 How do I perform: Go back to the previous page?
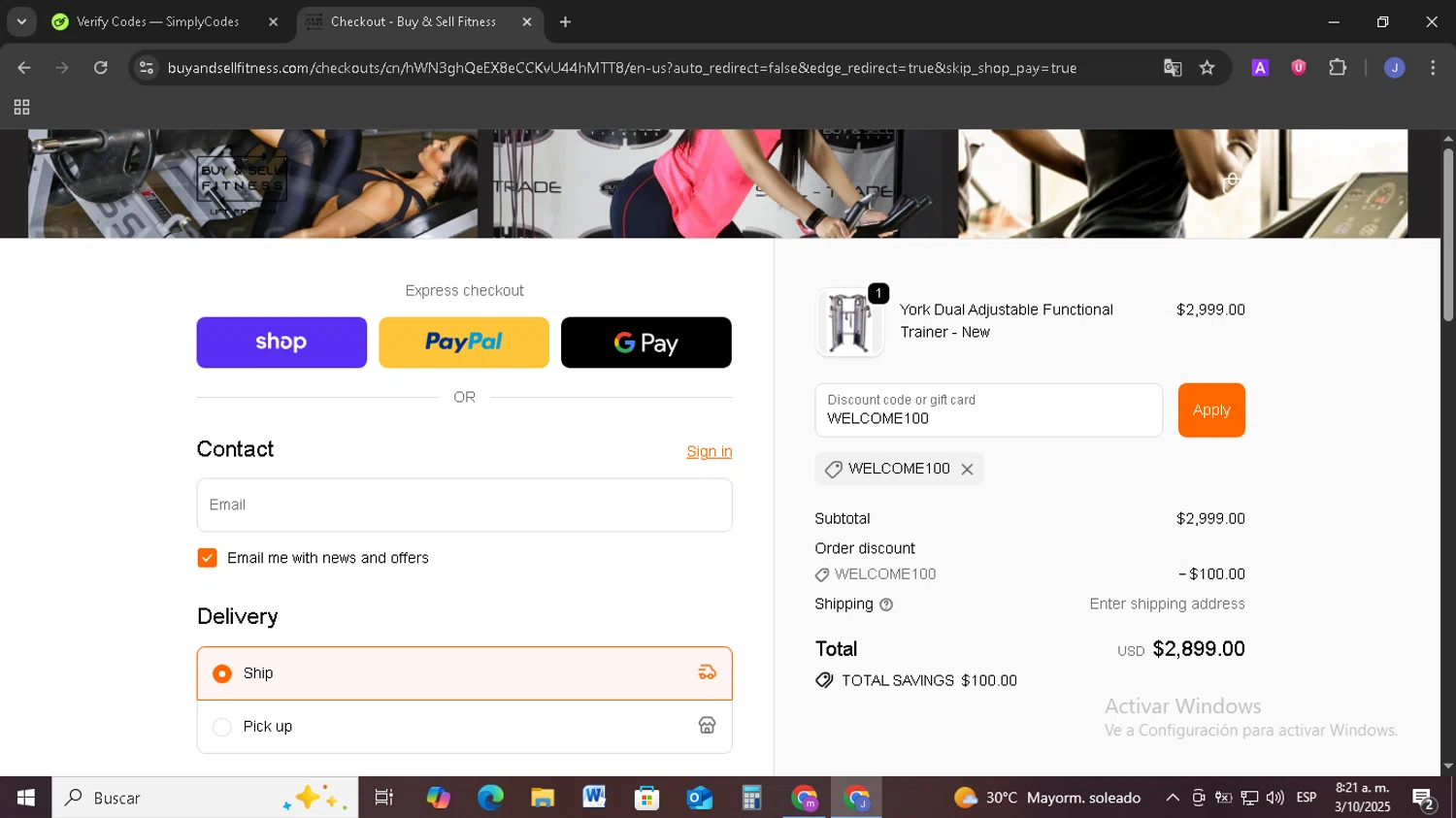pyautogui.click(x=24, y=68)
